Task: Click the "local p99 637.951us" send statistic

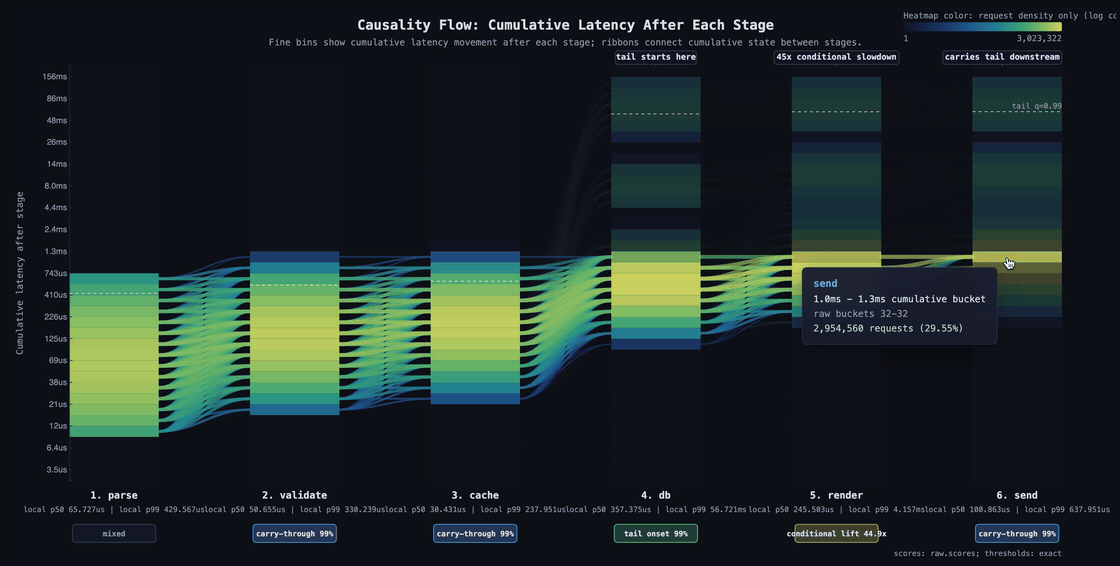Action: pyautogui.click(x=1068, y=510)
